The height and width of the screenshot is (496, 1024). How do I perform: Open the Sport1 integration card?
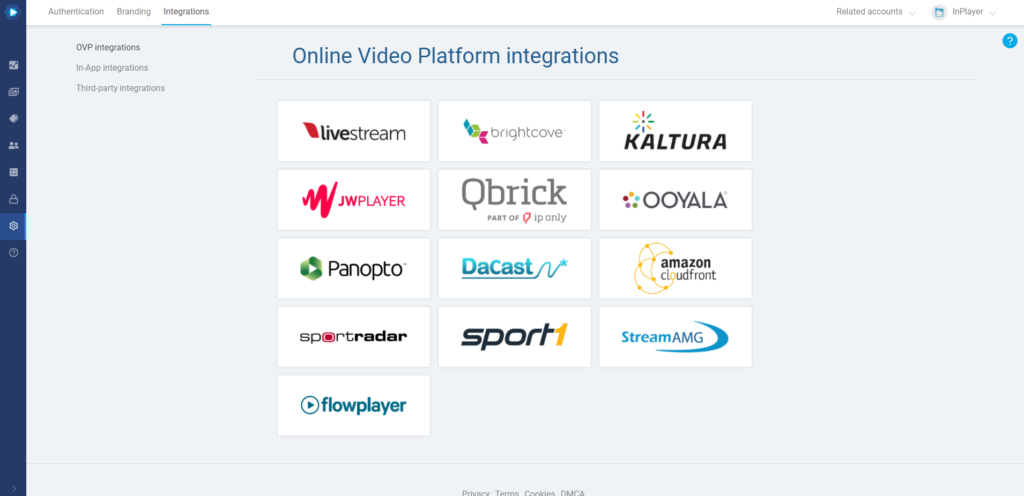515,337
